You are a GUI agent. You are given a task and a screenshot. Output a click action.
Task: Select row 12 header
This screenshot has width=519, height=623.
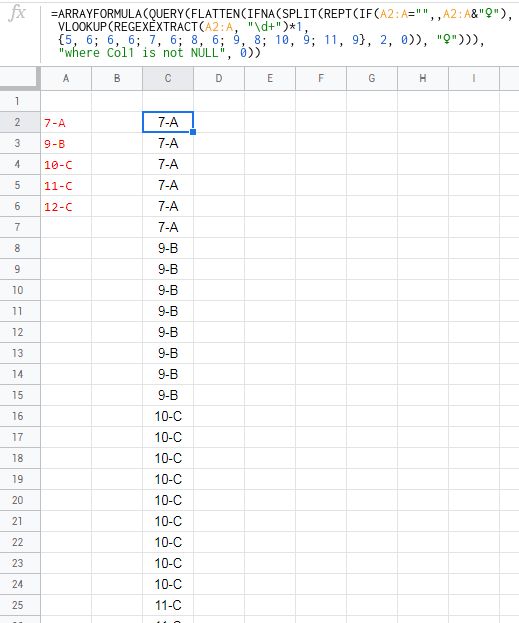(20, 332)
